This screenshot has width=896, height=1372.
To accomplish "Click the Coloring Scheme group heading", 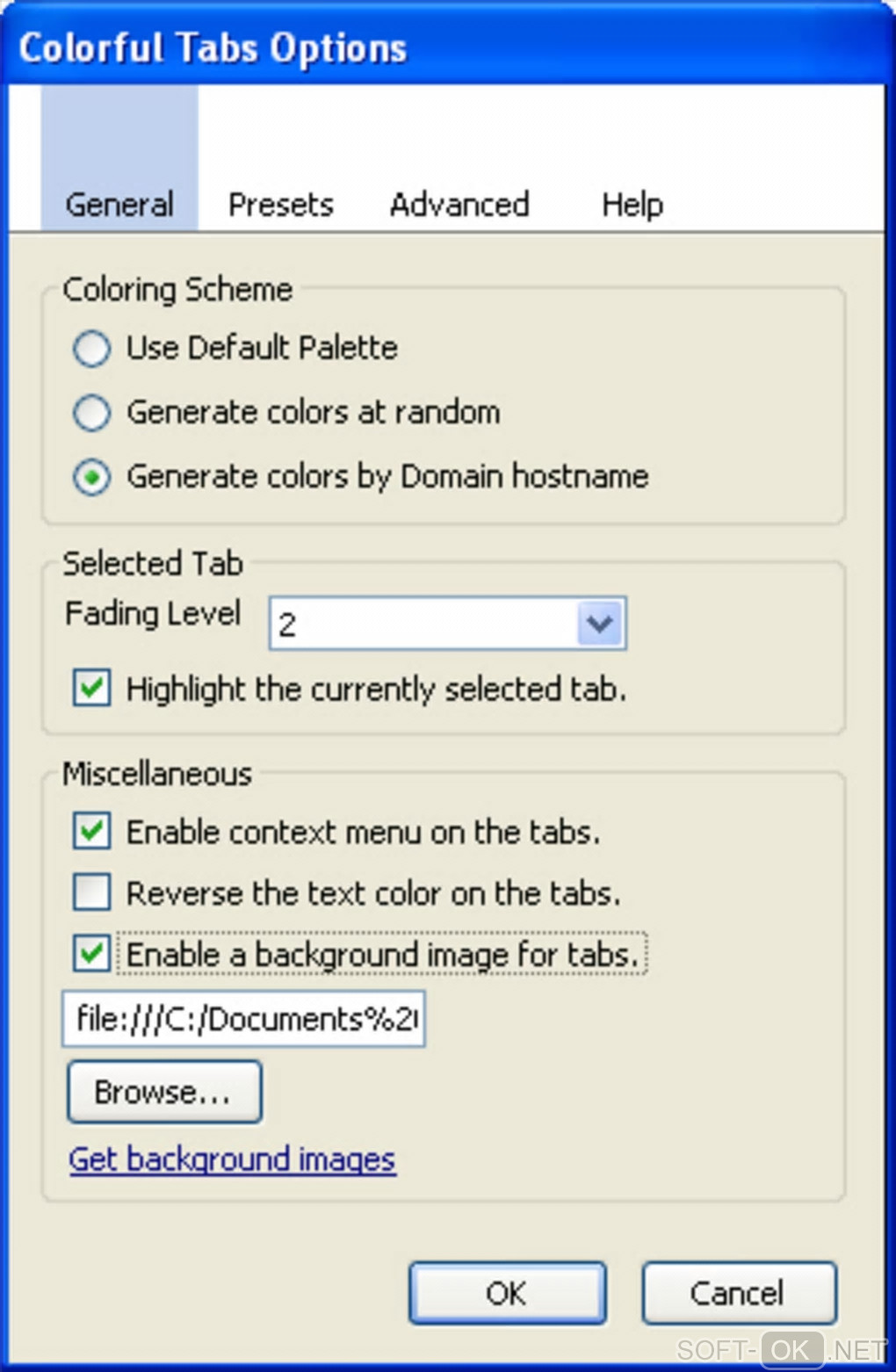I will coord(177,289).
